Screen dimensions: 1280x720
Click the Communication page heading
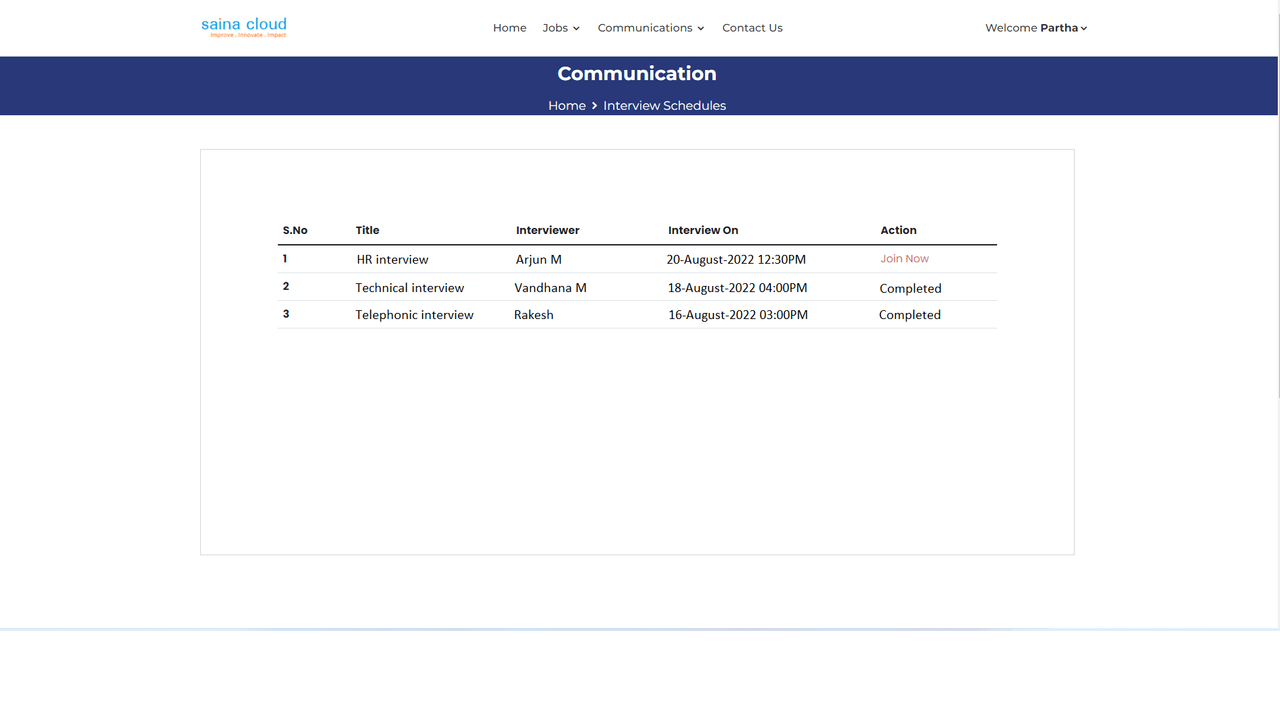click(637, 74)
